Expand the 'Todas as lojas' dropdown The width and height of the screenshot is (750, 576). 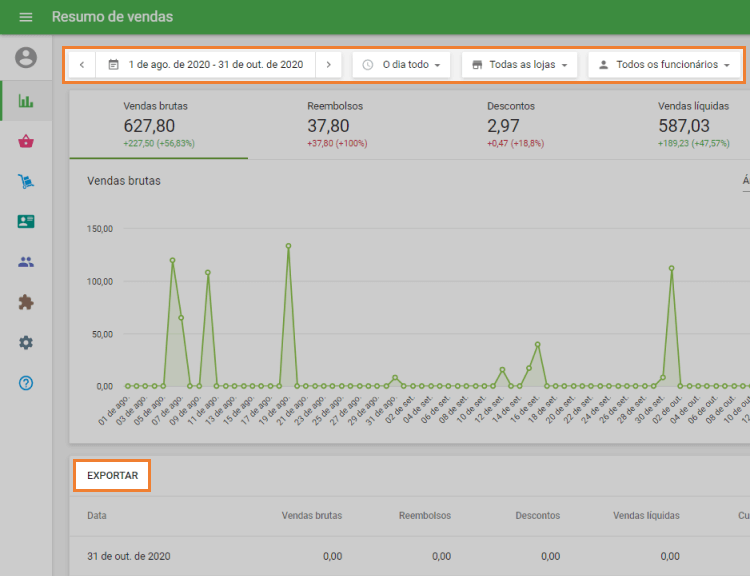coord(519,65)
